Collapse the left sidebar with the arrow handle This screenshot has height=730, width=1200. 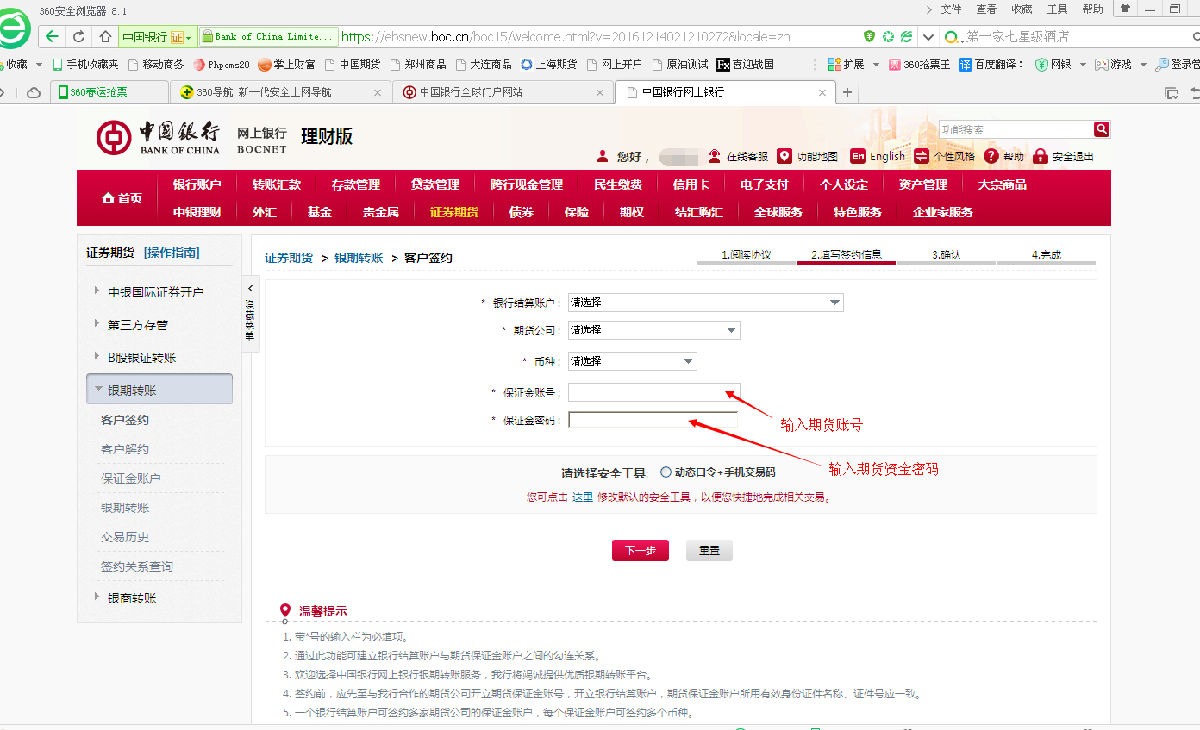pos(249,287)
